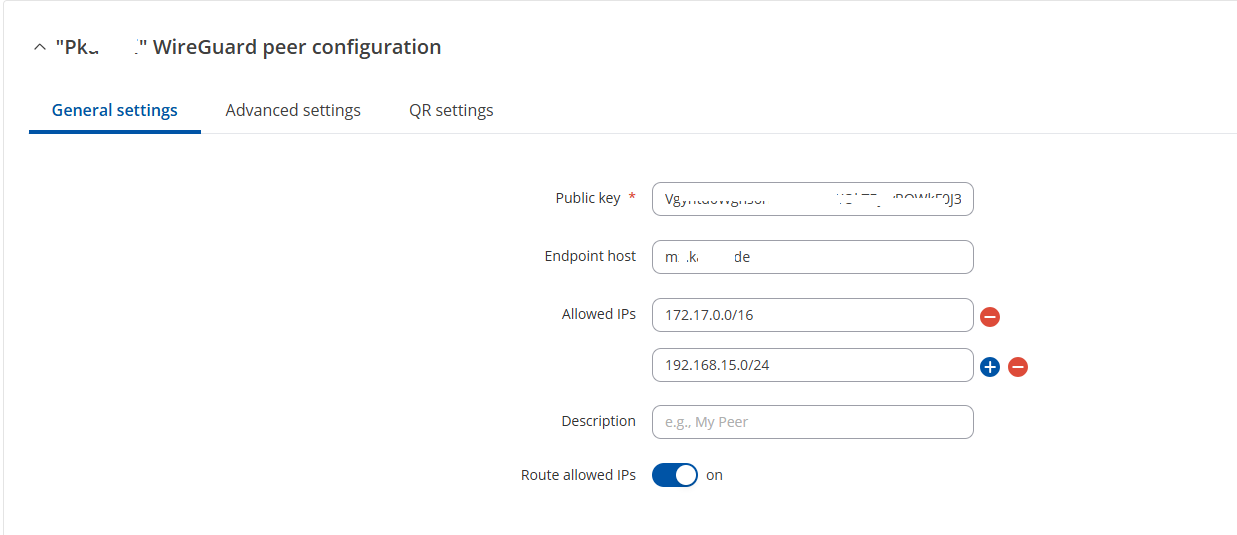The height and width of the screenshot is (535, 1237).
Task: Click the "Description" field label
Action: tap(598, 421)
